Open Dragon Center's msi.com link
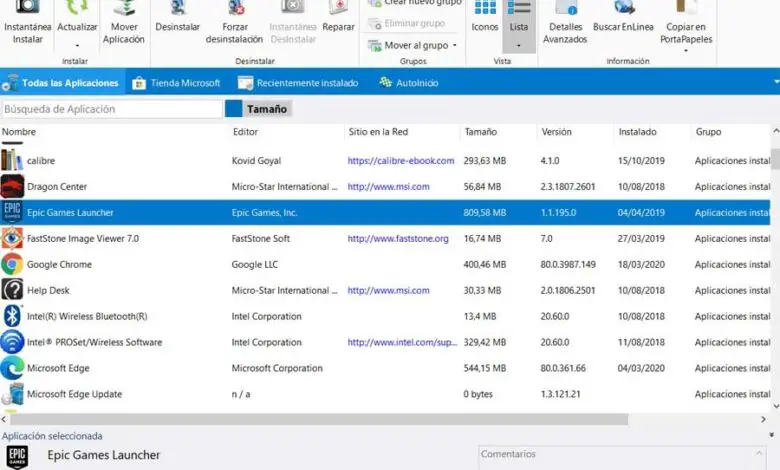The width and height of the screenshot is (780, 470). tap(389, 187)
